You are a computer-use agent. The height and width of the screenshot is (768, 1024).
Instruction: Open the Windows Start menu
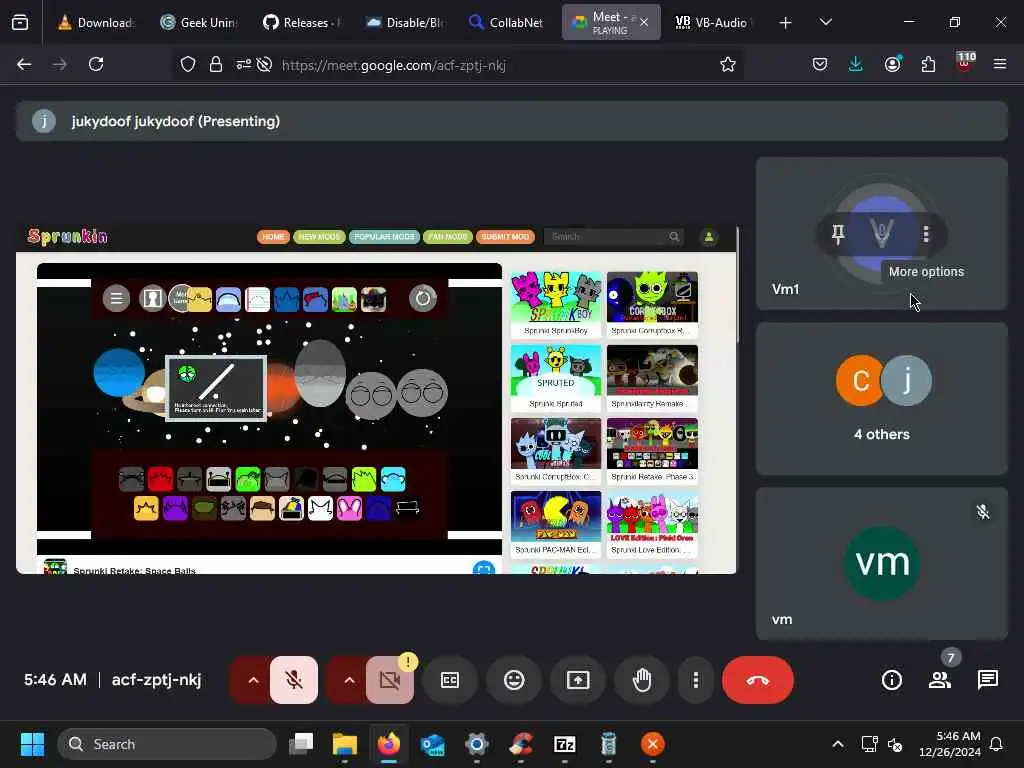coord(32,744)
